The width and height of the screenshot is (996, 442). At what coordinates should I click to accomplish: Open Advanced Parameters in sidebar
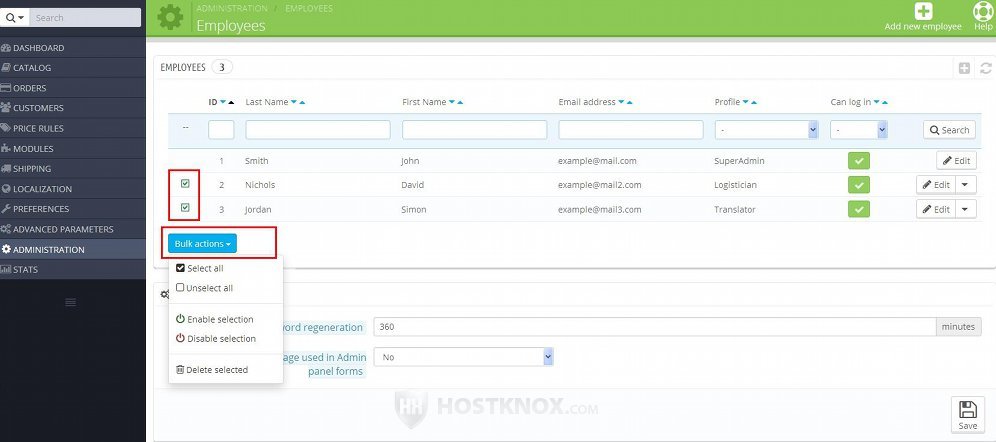pyautogui.click(x=73, y=229)
